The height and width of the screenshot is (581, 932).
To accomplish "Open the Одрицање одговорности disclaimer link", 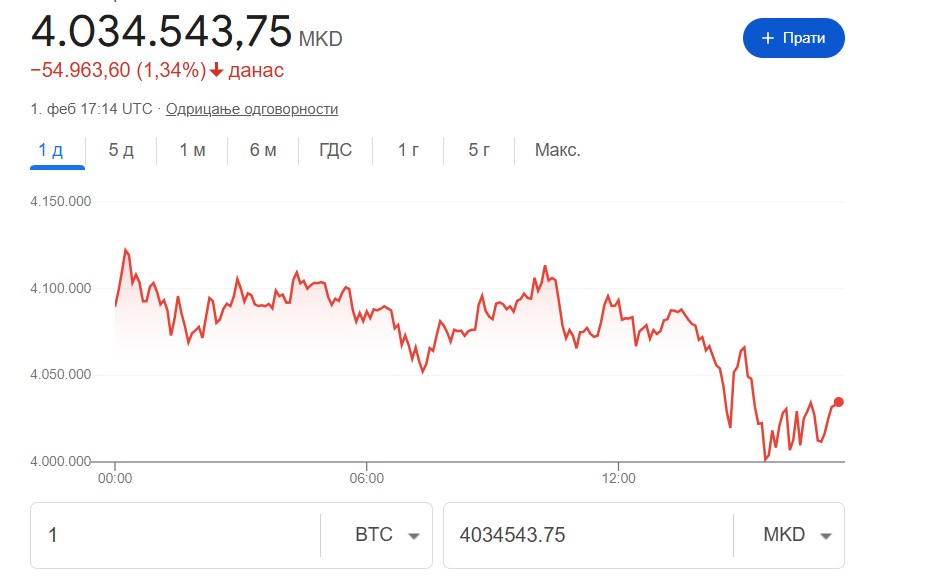I will (252, 109).
